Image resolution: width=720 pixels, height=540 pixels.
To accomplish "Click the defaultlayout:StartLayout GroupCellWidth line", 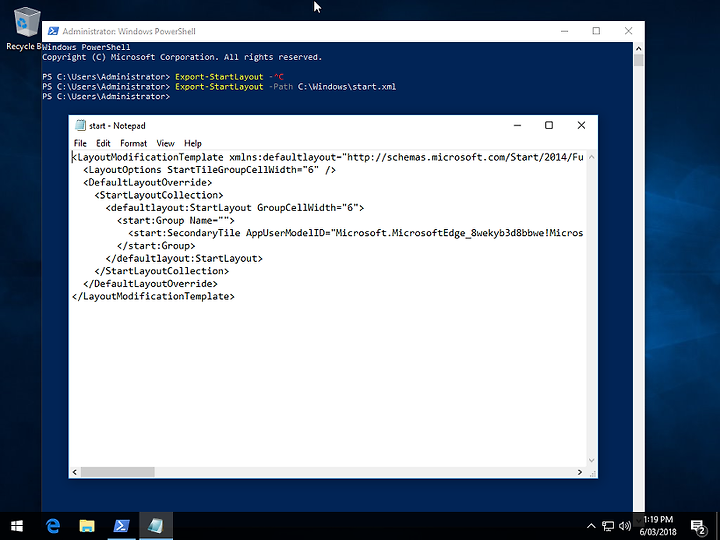I will coord(235,208).
